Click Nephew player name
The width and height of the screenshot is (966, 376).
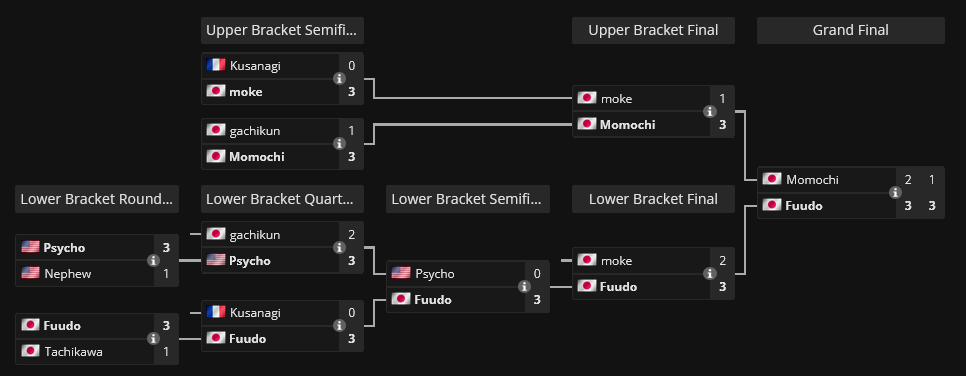pos(68,273)
